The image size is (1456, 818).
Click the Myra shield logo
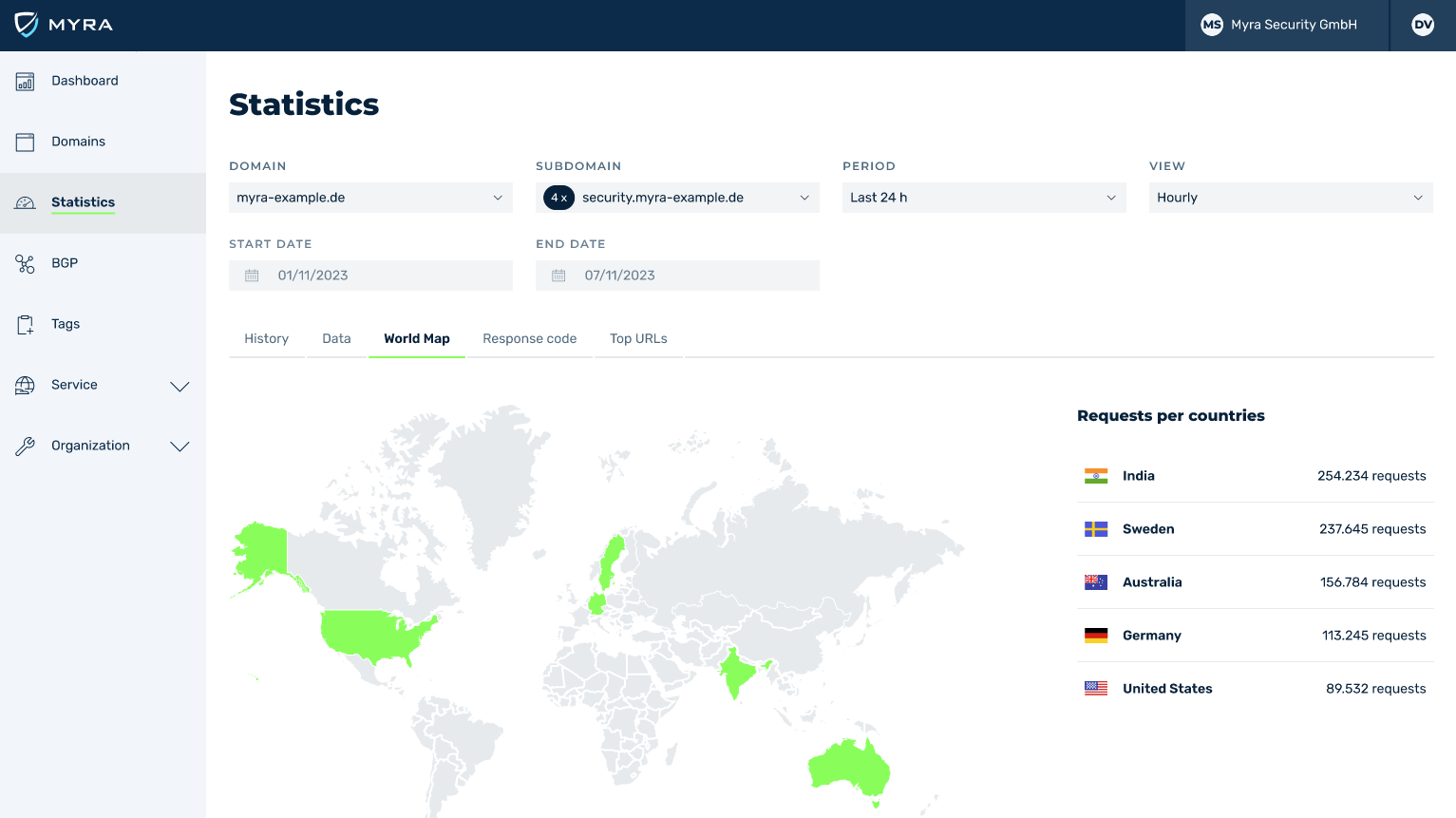(27, 25)
